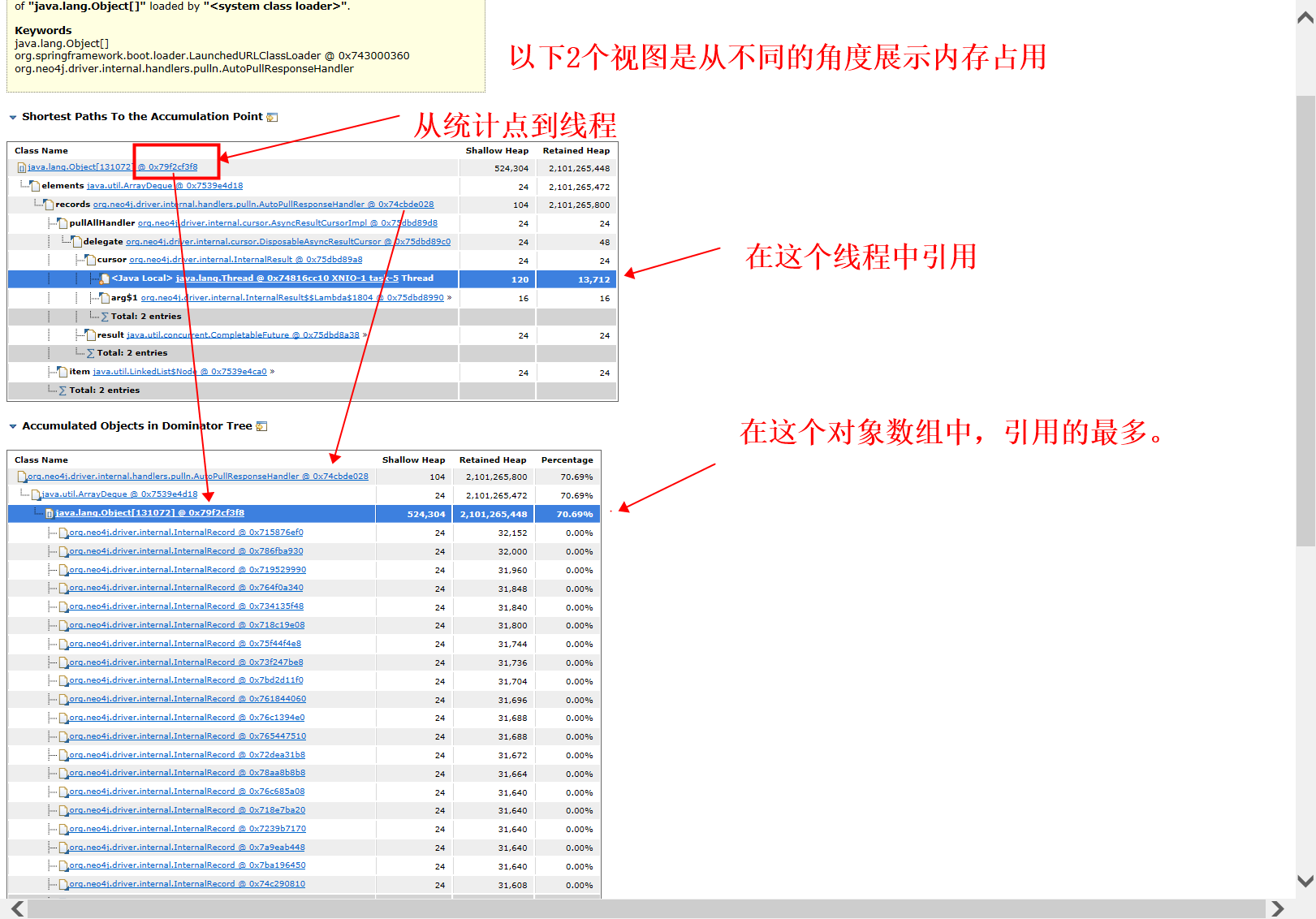Click the horizontal scrollbar thumb
This screenshot has height=919, width=1316.
click(646, 908)
